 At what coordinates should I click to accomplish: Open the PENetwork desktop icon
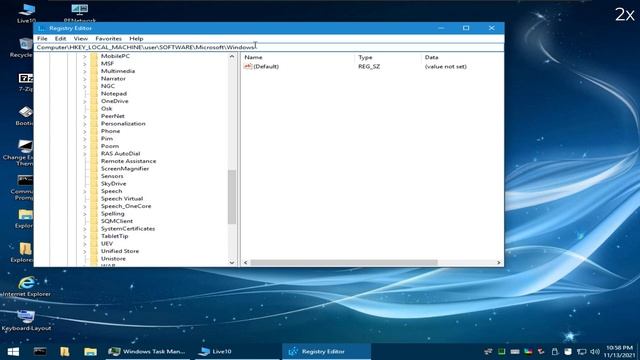[x=80, y=13]
